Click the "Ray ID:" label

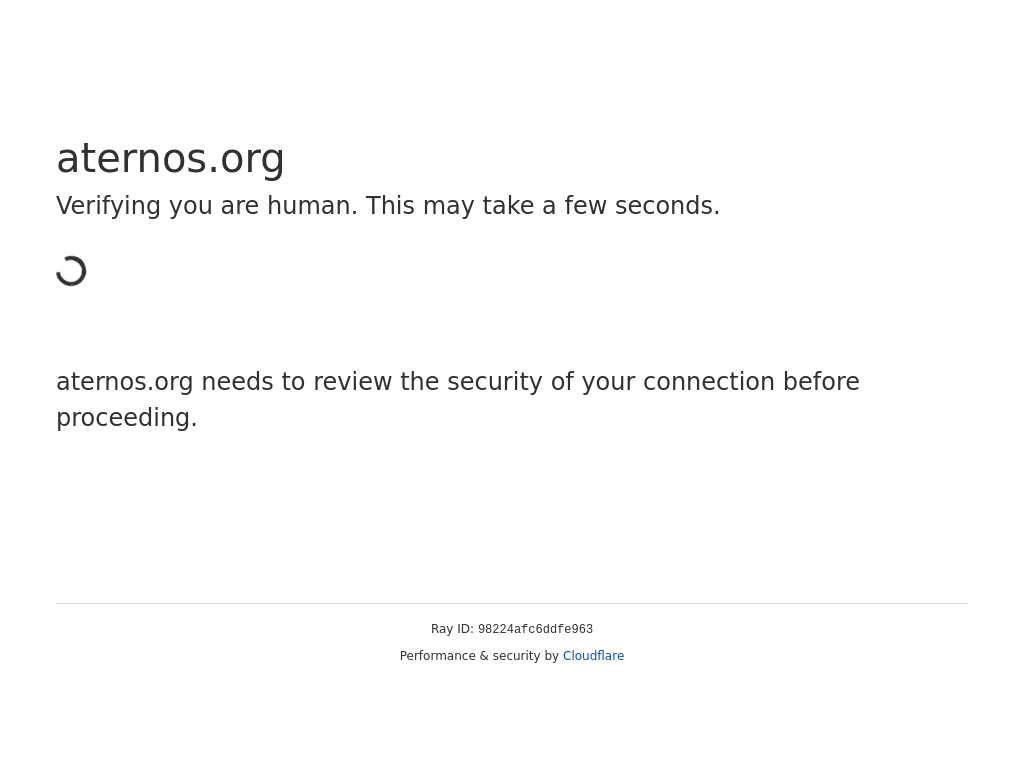tap(452, 629)
